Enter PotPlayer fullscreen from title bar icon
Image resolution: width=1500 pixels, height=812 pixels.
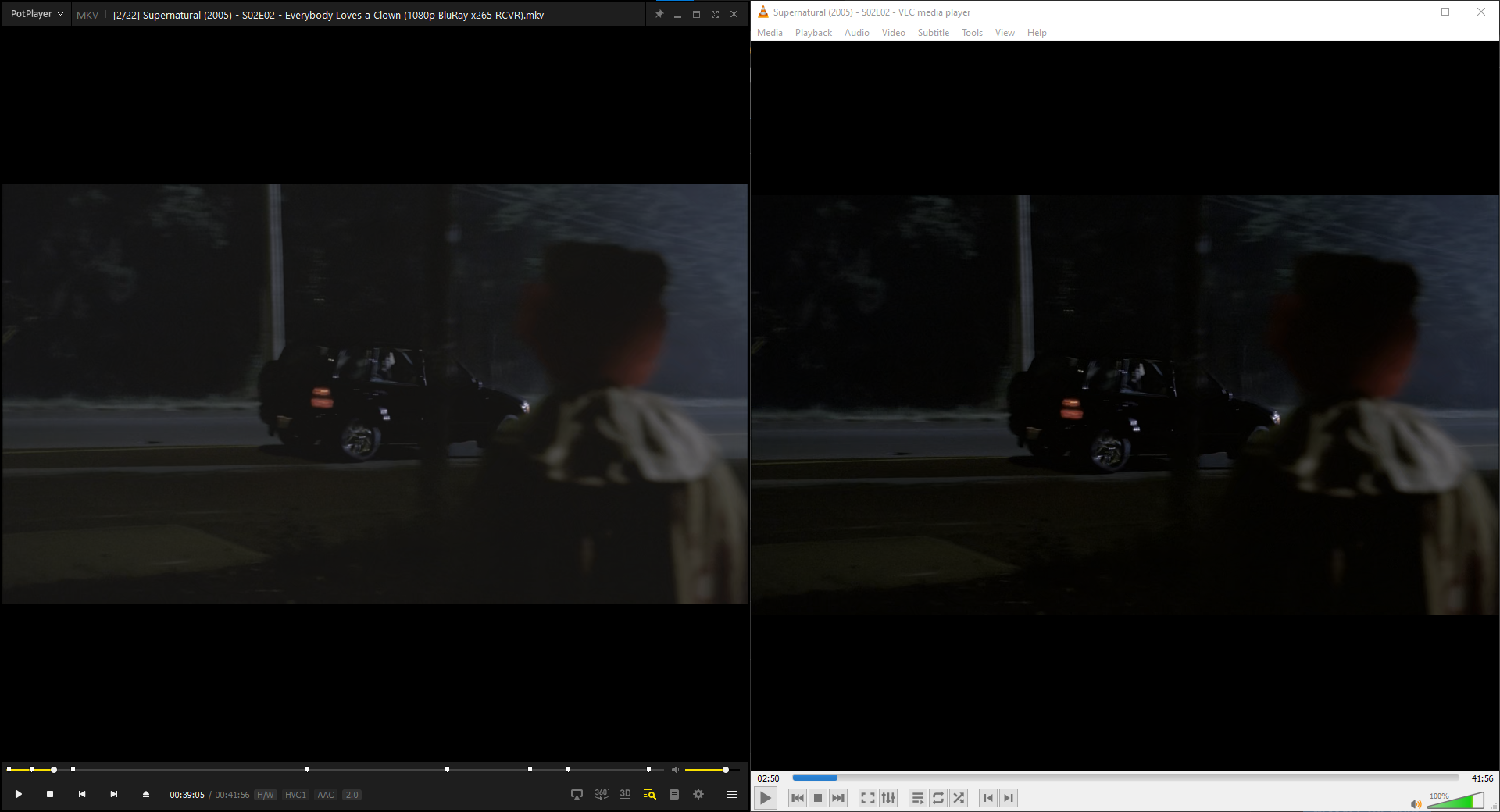pos(715,14)
